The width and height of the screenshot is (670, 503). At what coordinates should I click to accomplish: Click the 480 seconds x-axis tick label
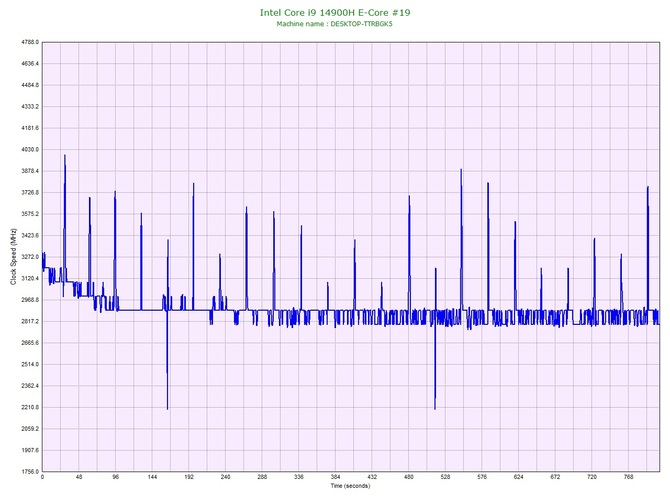(x=409, y=477)
